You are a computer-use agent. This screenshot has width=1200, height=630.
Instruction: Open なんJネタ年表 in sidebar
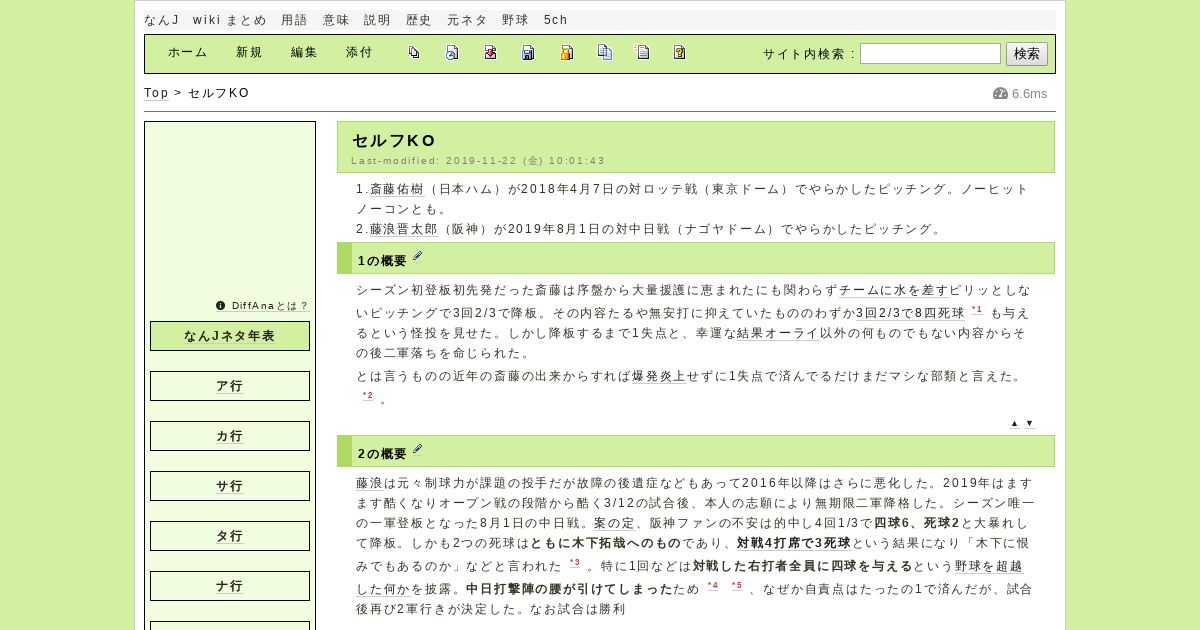[230, 336]
